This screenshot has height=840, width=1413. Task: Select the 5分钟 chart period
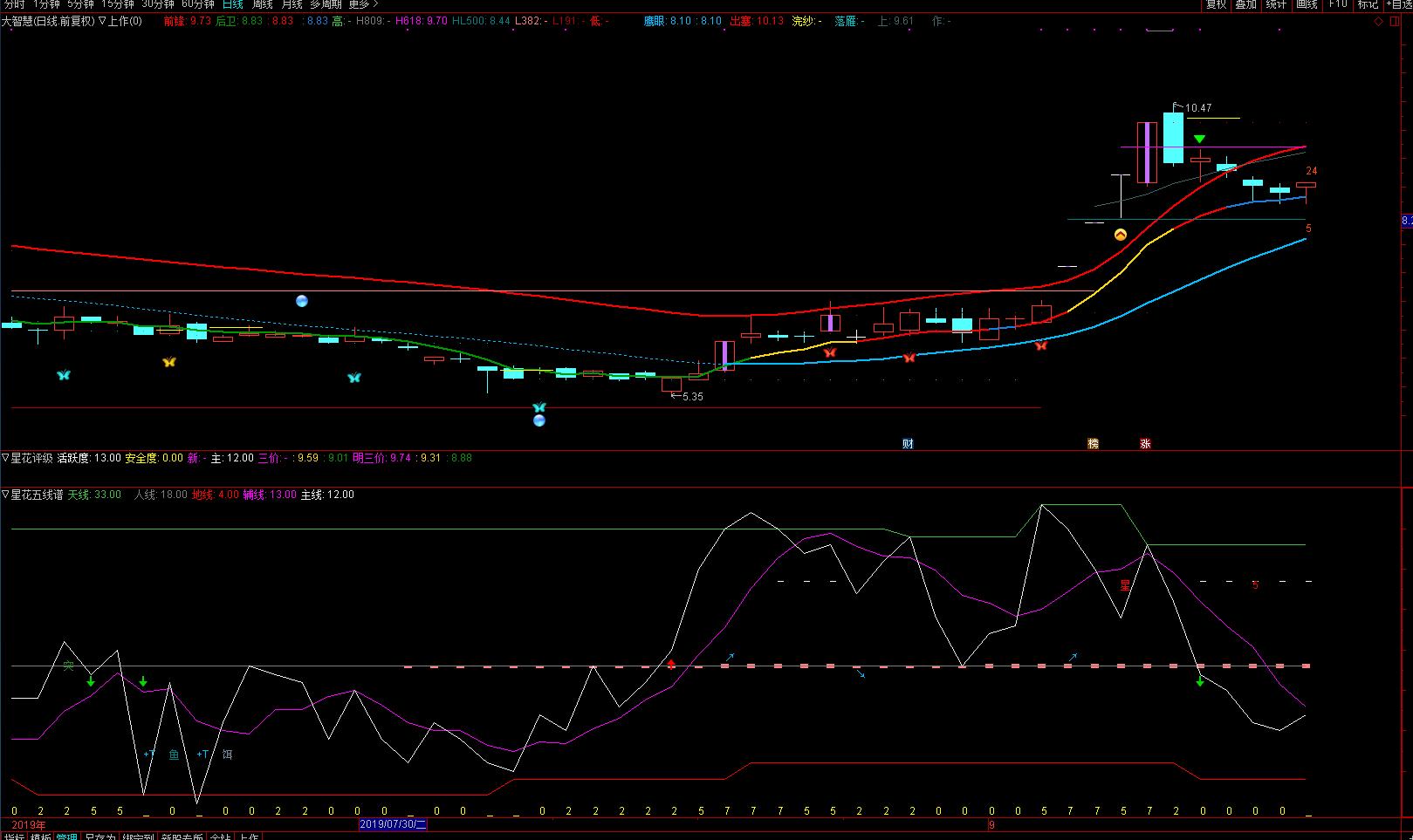tap(80, 3)
